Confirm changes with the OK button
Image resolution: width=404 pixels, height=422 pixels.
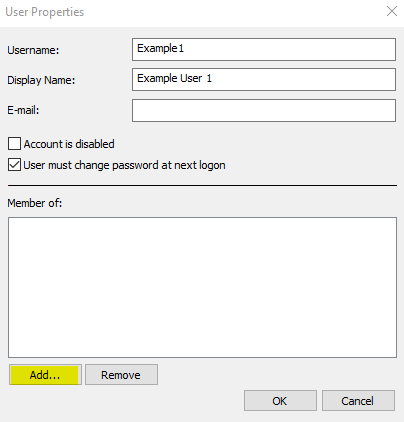click(x=280, y=401)
